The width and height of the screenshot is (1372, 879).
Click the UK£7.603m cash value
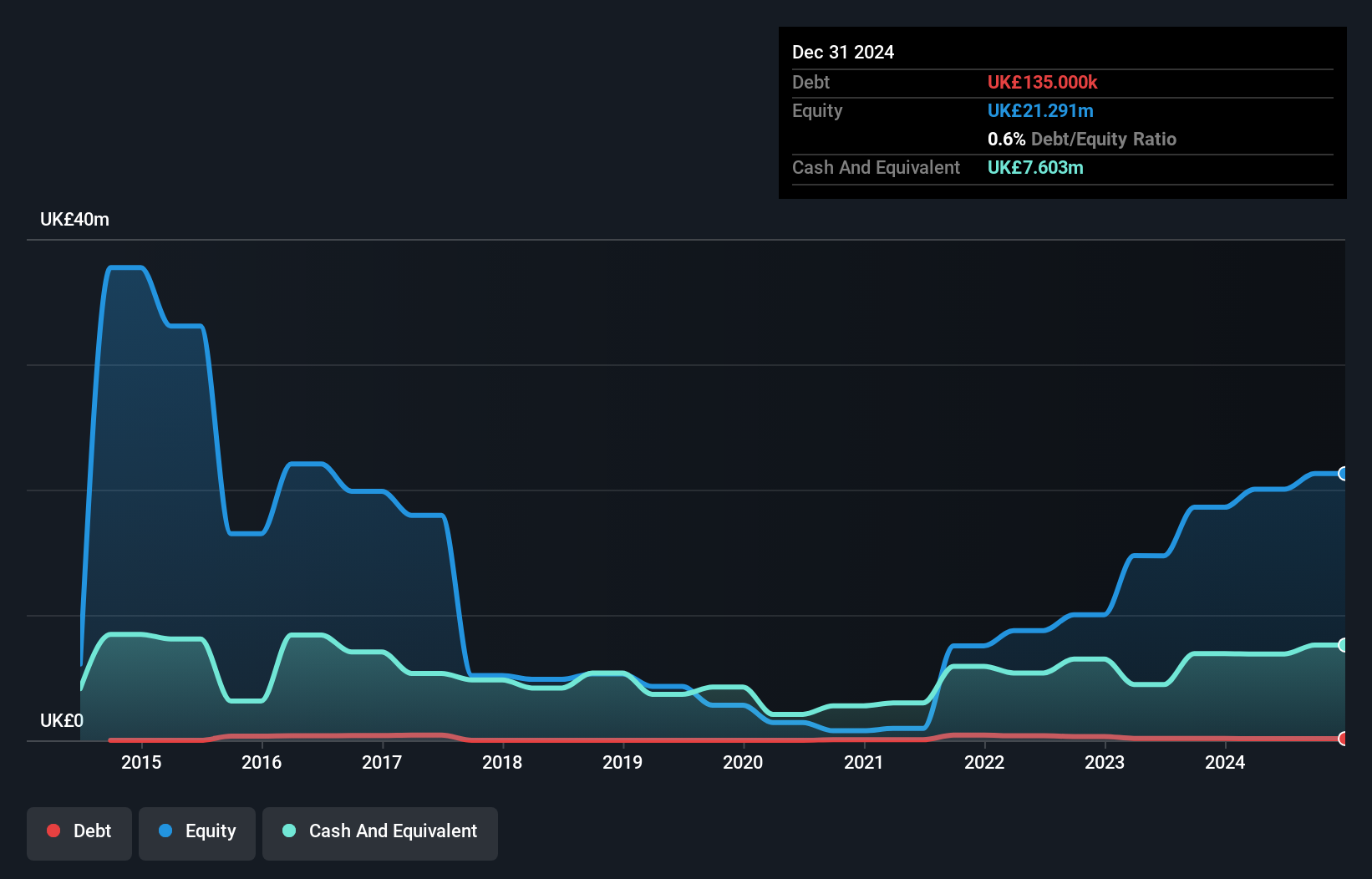point(1035,167)
